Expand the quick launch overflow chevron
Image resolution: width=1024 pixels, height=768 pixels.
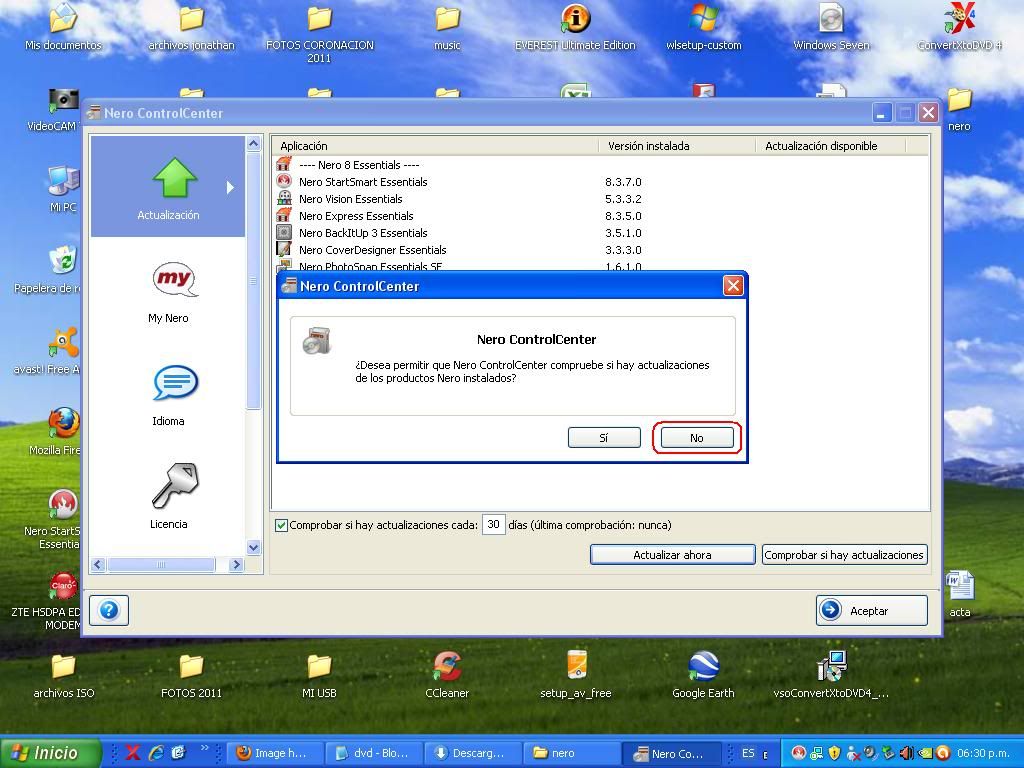coord(204,748)
